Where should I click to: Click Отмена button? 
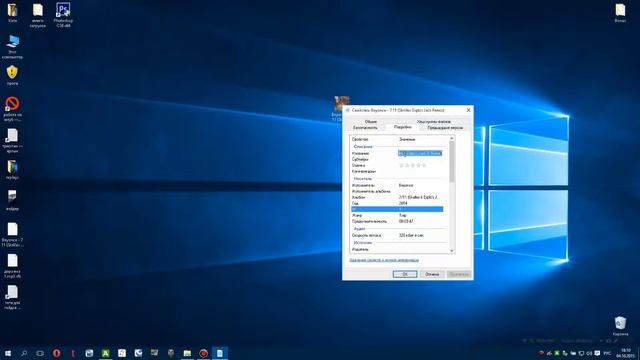pyautogui.click(x=432, y=274)
